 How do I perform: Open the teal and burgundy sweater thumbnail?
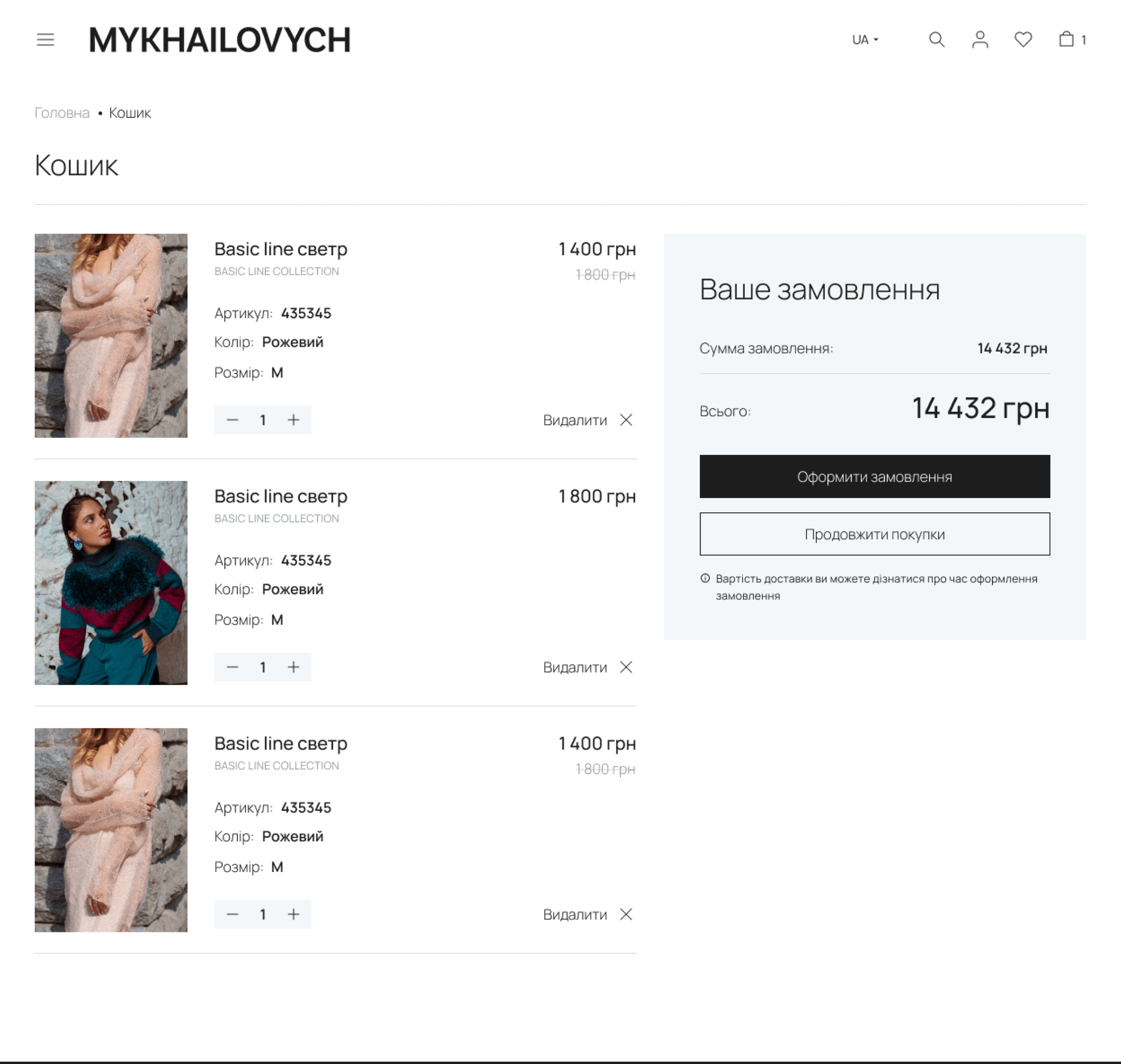tap(111, 582)
